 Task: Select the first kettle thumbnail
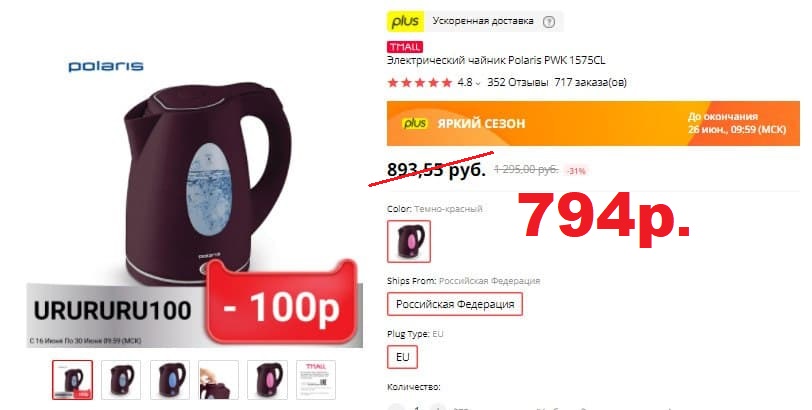72,380
